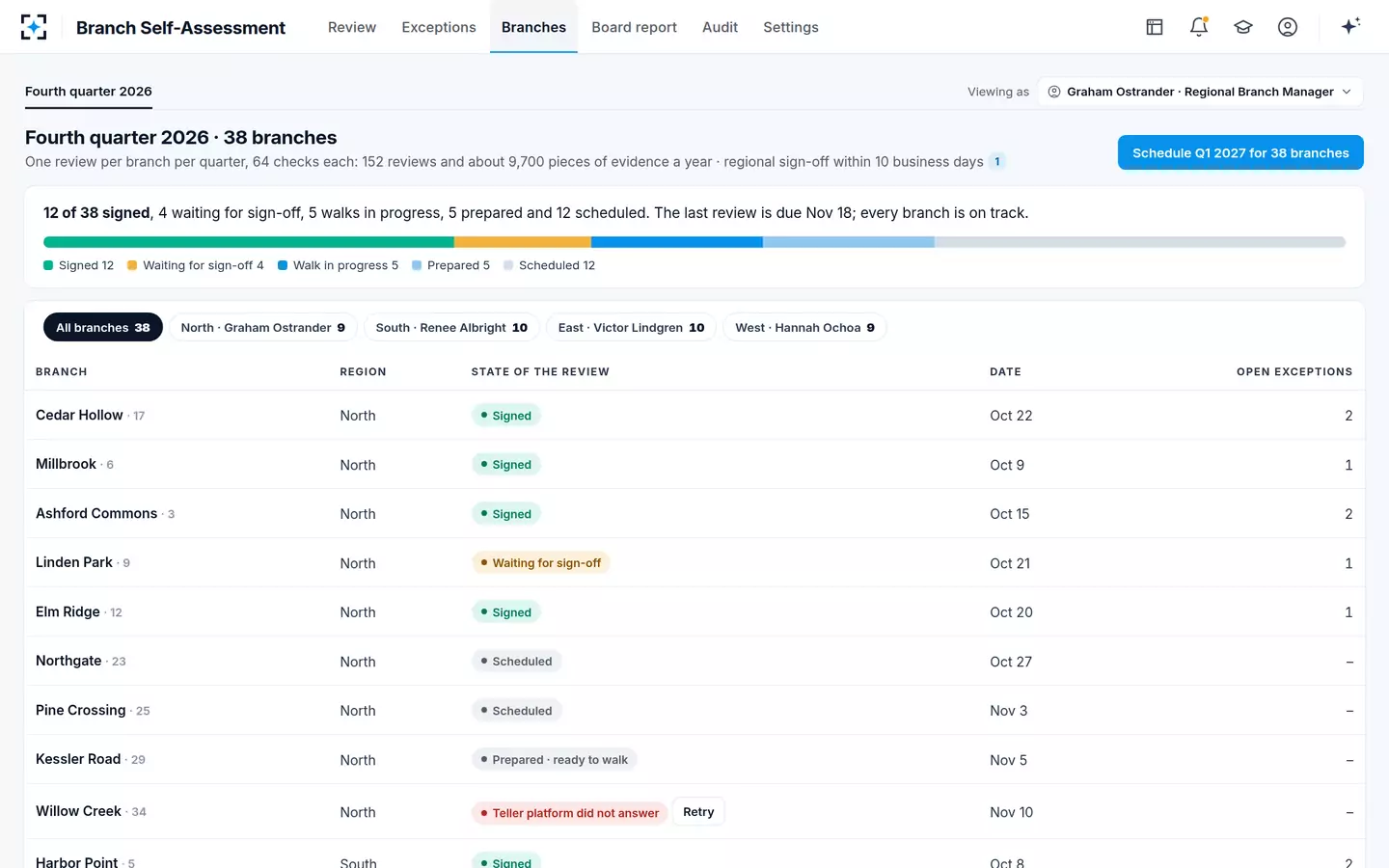Filter by South · Renee Albright
Image resolution: width=1389 pixels, height=868 pixels.
click(451, 328)
